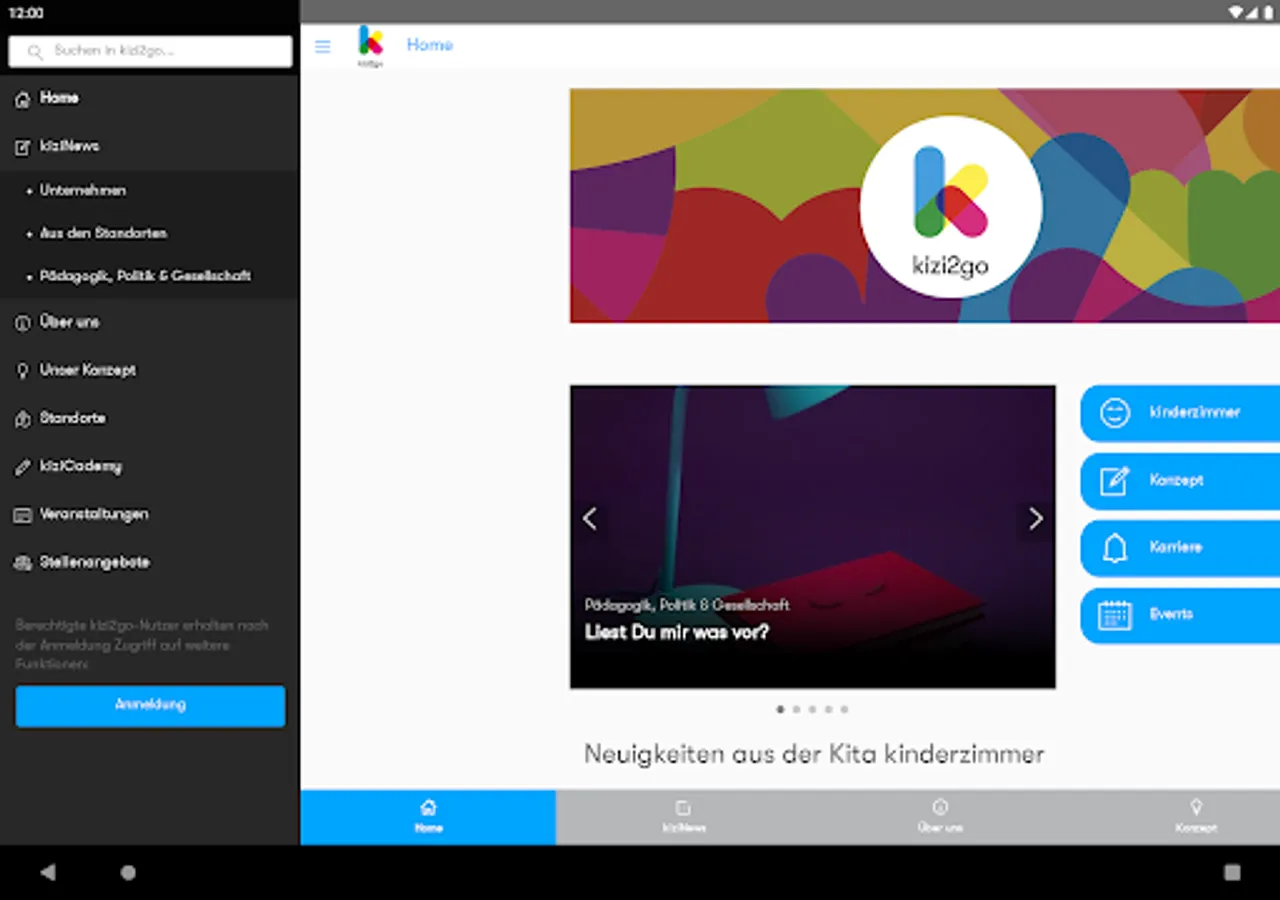Screen dimensions: 1280x900
Task: Select Aus den Standorten submenu entry
Action: 150,233
